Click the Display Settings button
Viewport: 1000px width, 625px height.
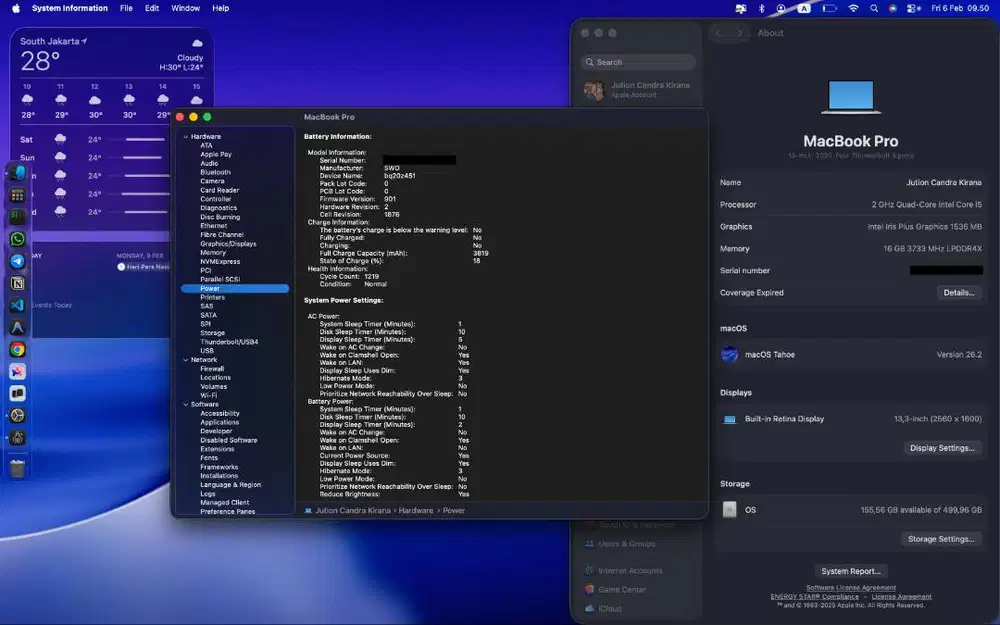click(942, 448)
